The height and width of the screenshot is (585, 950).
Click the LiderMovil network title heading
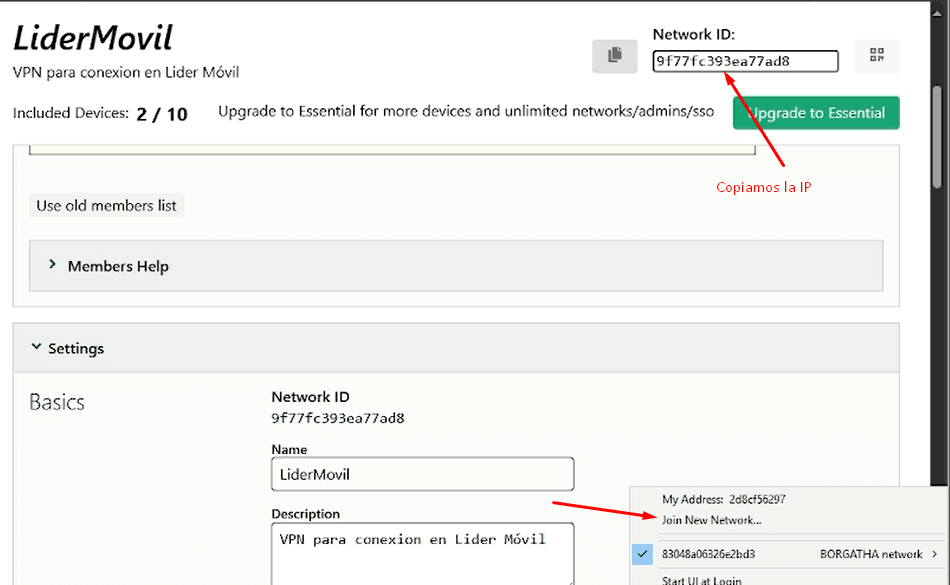click(x=92, y=38)
